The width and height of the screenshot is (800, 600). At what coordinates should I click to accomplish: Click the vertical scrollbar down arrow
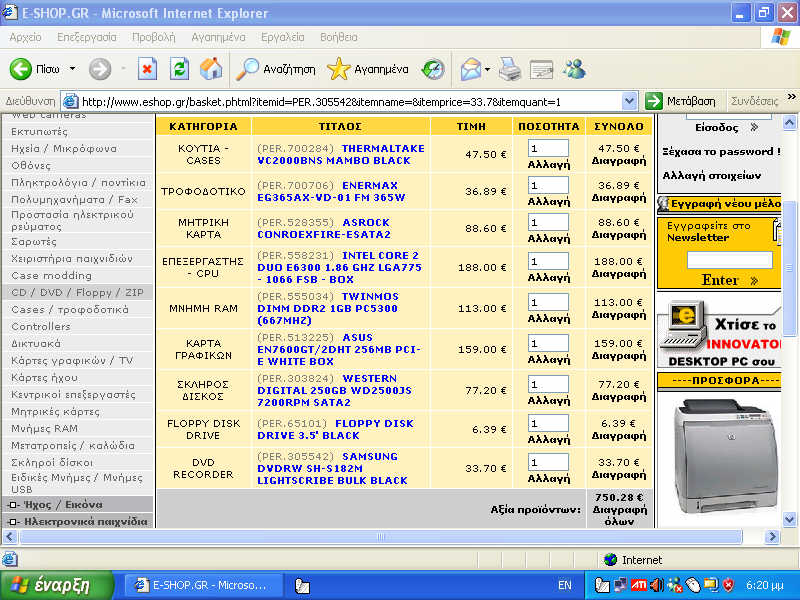[789, 520]
